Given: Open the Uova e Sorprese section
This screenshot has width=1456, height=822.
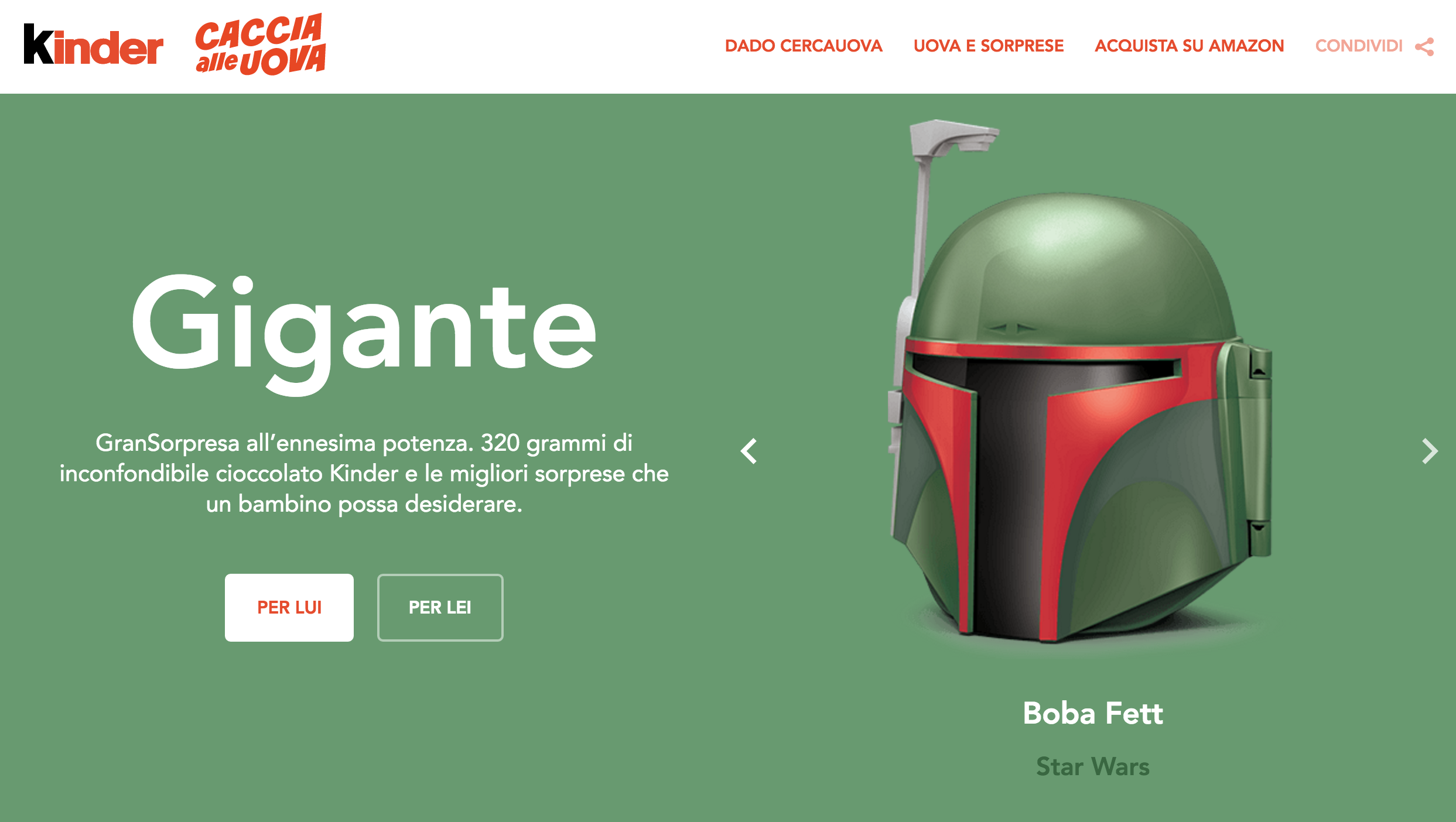Looking at the screenshot, I should (x=989, y=46).
